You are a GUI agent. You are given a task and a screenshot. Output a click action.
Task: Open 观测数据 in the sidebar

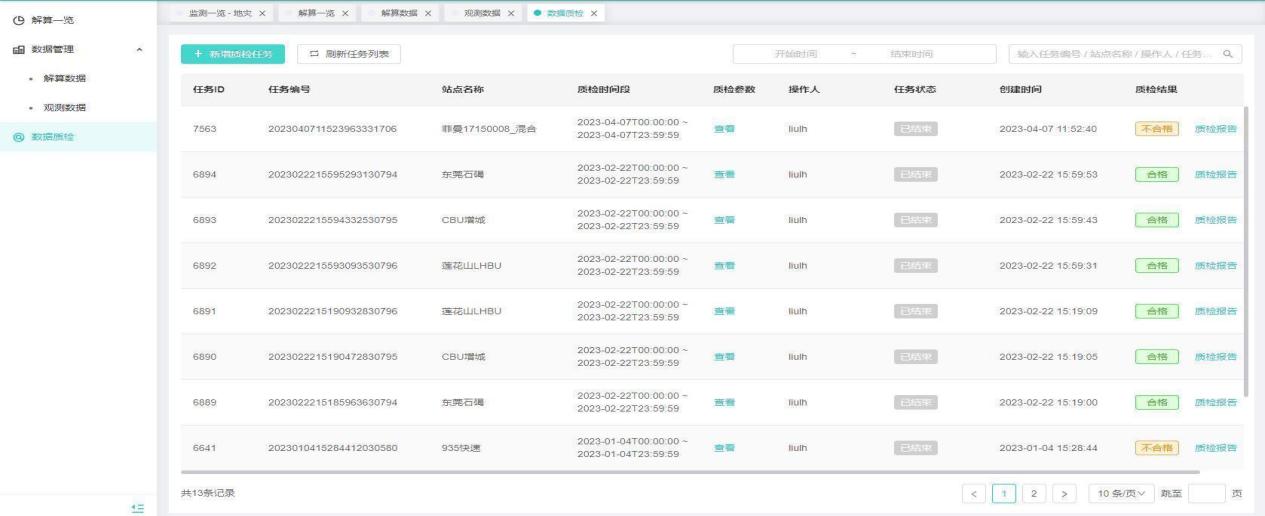(65, 107)
